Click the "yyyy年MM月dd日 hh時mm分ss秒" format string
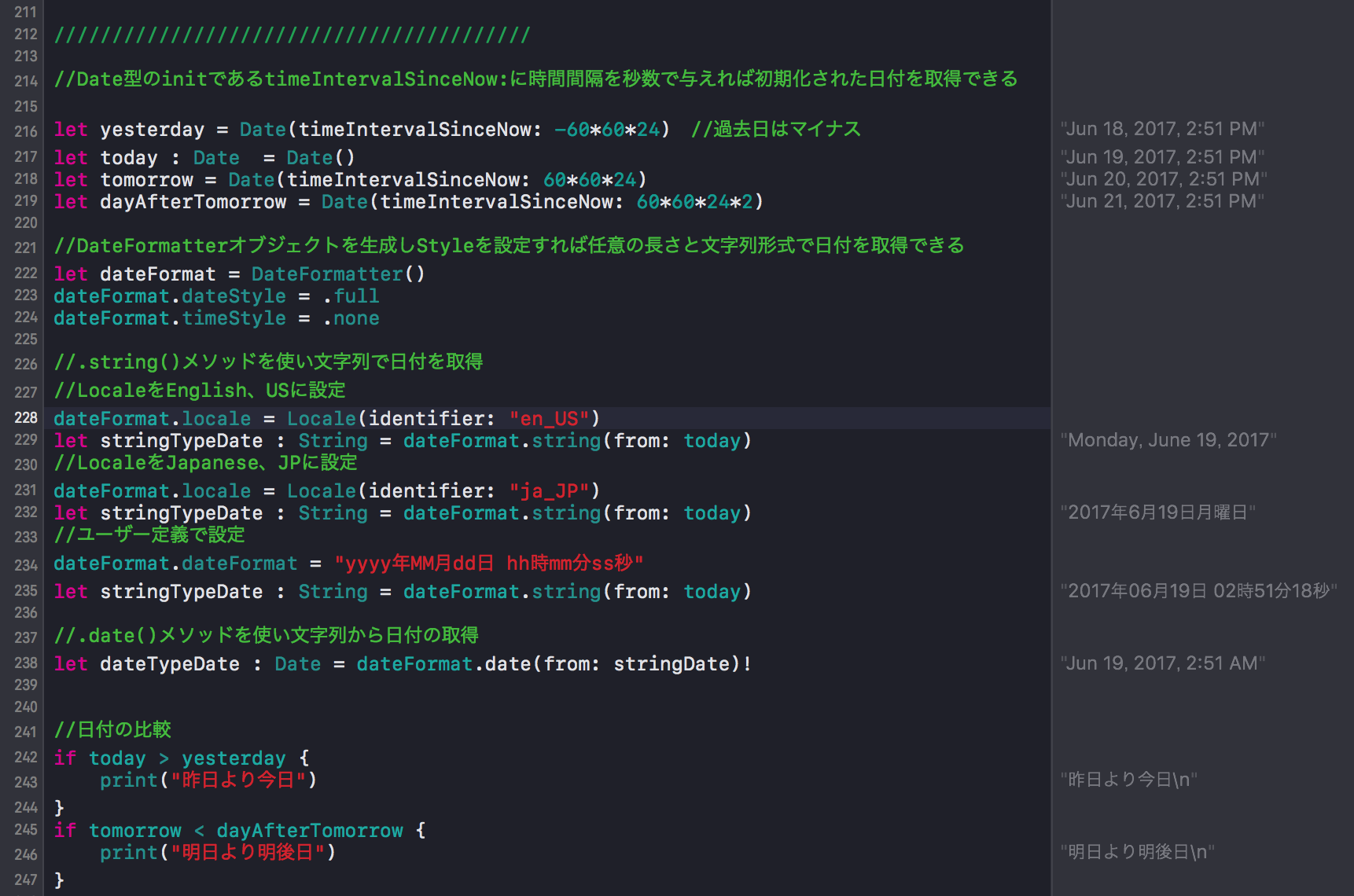The width and height of the screenshot is (1354, 896). (x=489, y=564)
